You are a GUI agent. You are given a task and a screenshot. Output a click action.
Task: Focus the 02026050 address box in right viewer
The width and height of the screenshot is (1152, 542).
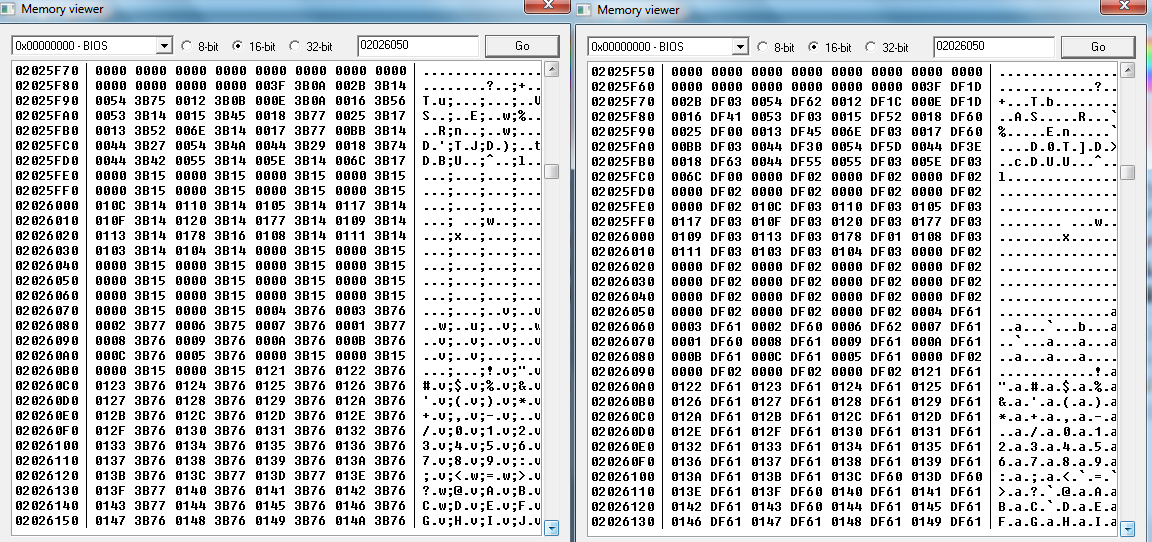click(993, 47)
